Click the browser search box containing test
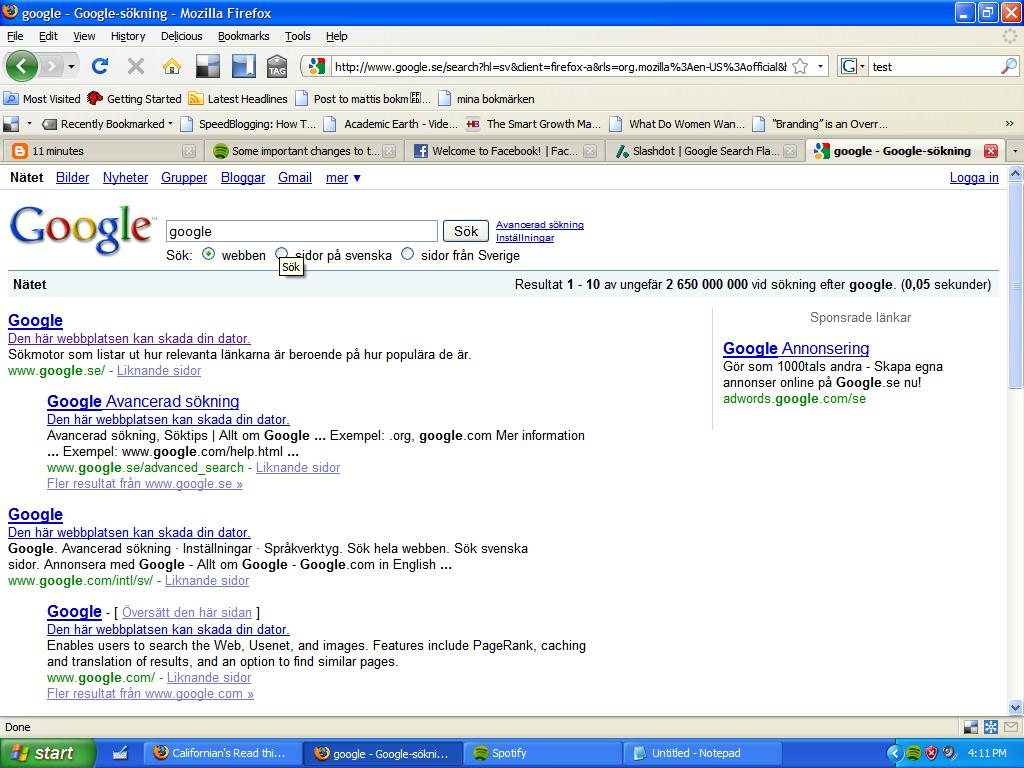The width and height of the screenshot is (1024, 768). [934, 67]
